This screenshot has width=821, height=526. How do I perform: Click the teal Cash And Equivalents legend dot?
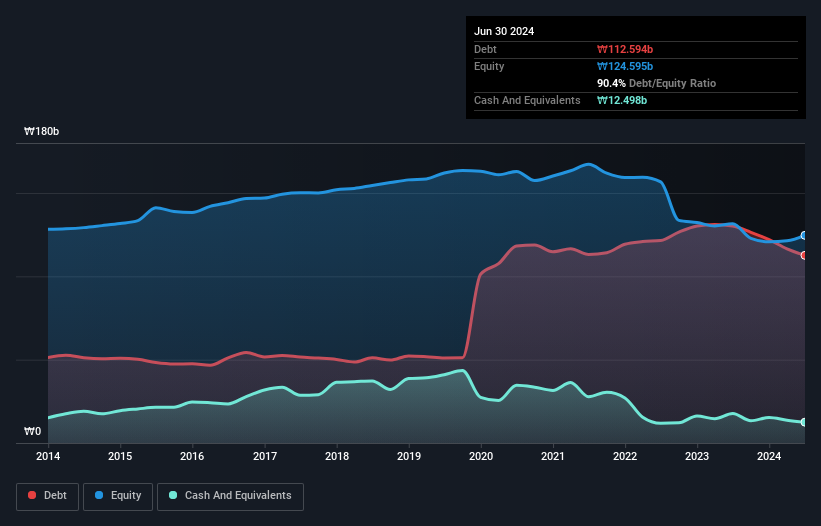(173, 495)
